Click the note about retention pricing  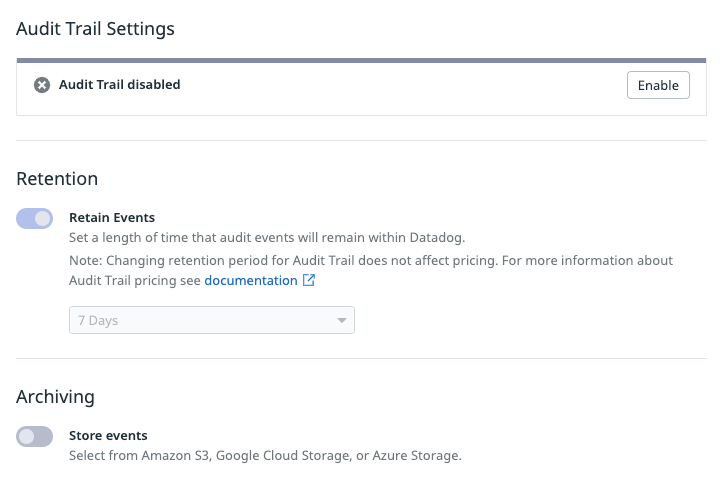click(x=370, y=260)
